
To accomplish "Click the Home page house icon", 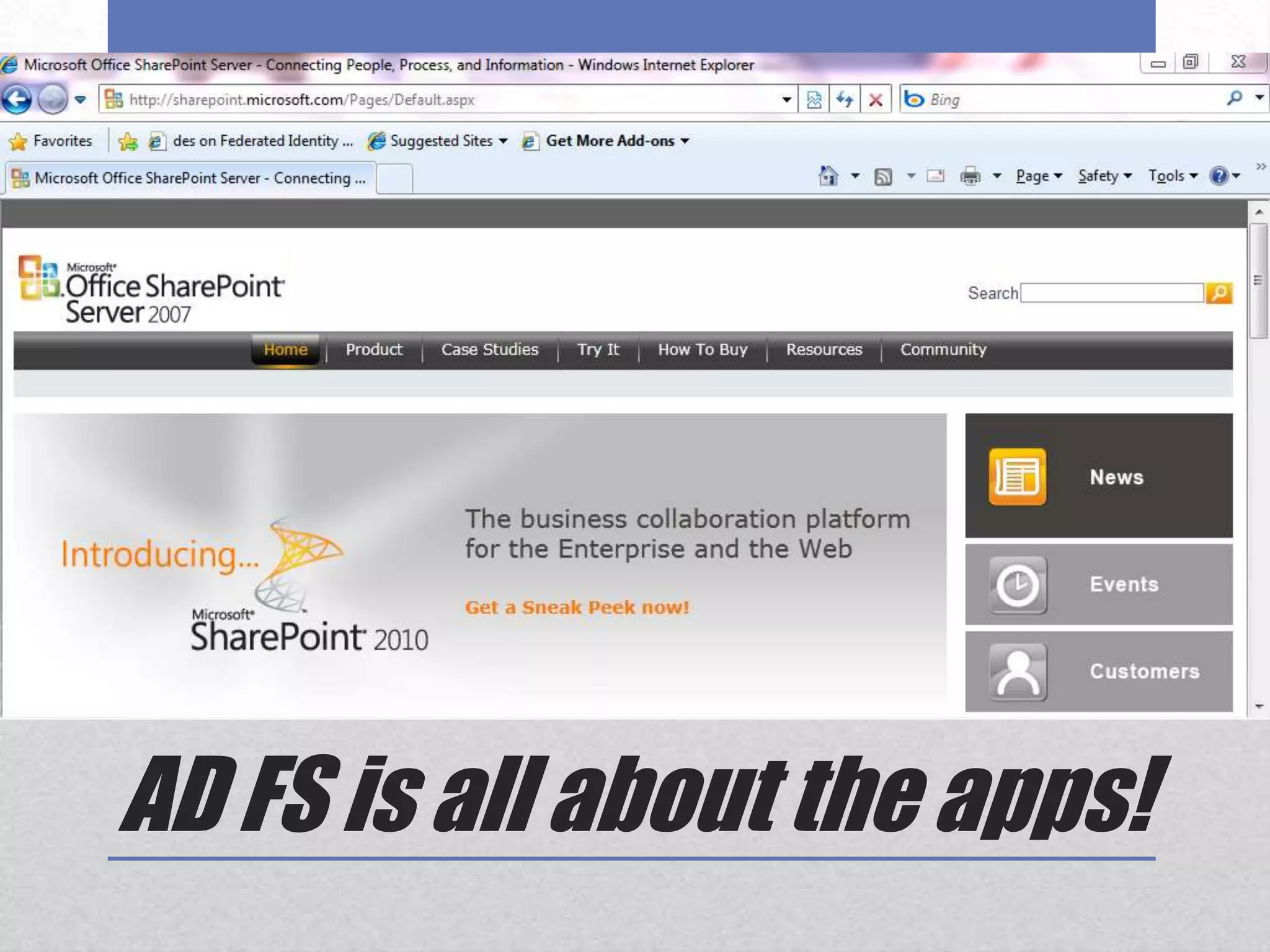I will (828, 177).
